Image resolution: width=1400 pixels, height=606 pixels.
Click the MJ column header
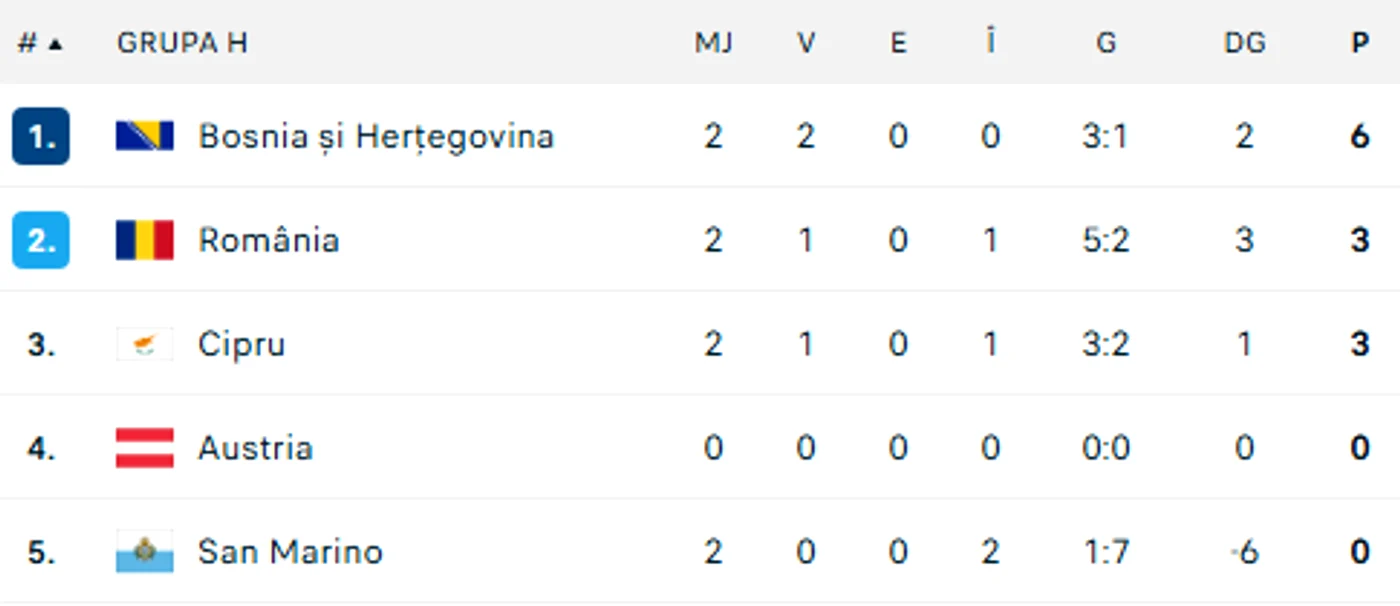[714, 43]
